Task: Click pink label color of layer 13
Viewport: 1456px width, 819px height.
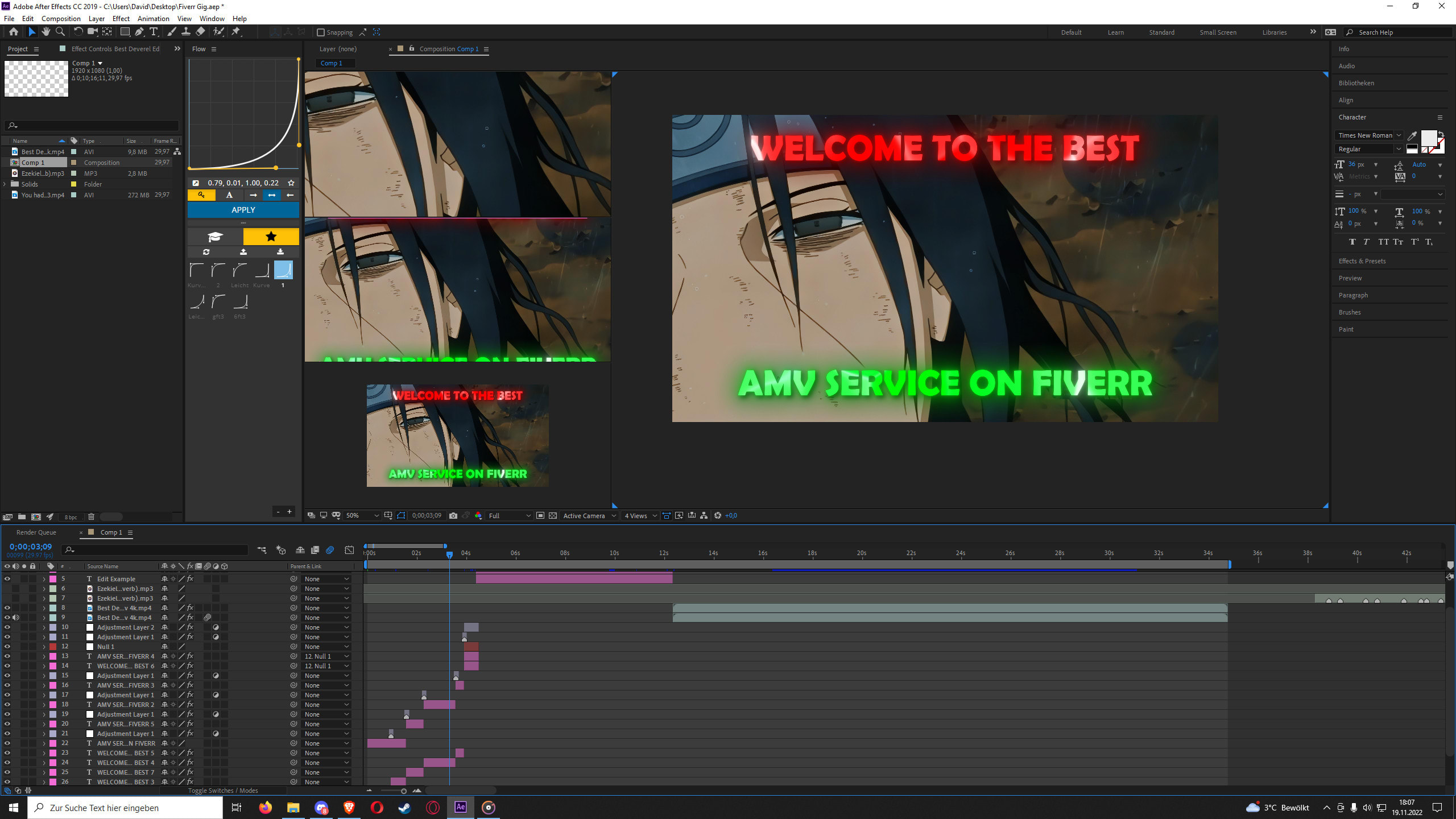Action: click(x=53, y=656)
